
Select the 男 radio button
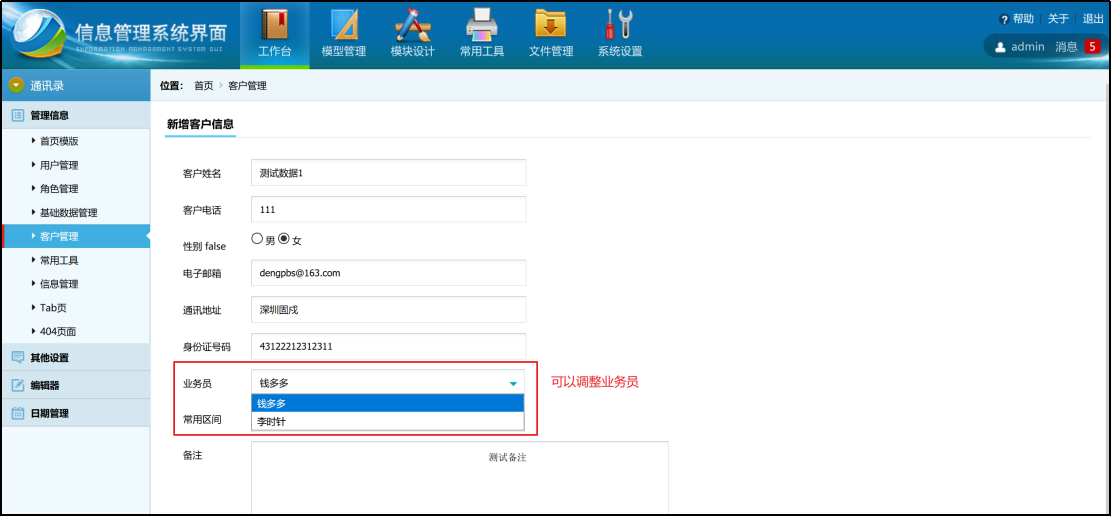point(257,239)
